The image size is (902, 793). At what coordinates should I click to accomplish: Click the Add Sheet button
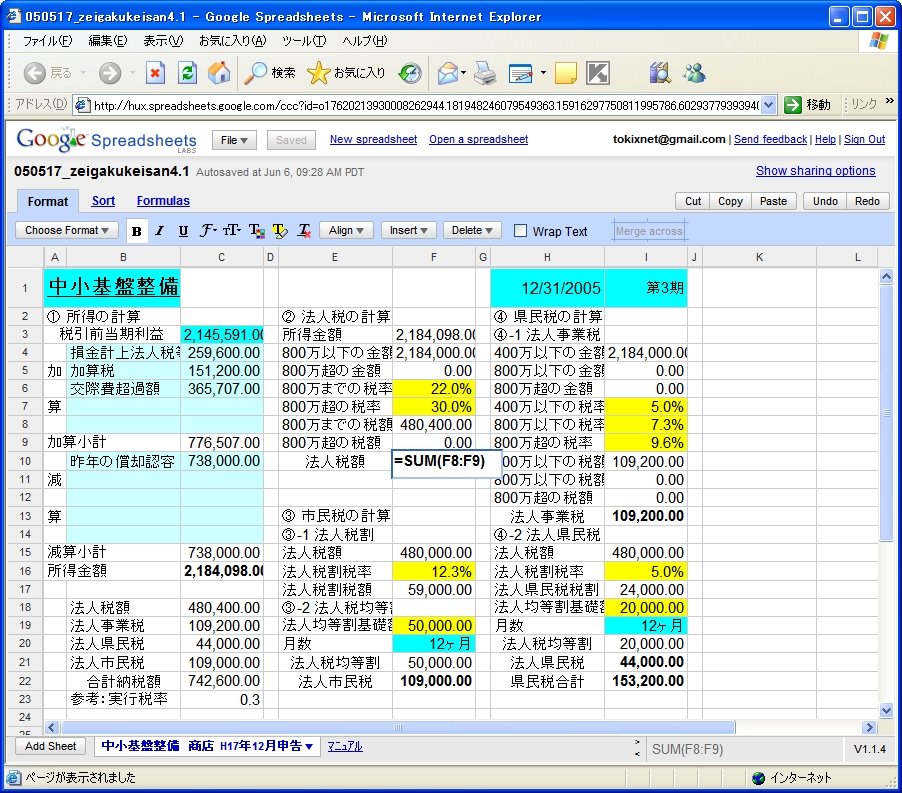click(50, 746)
